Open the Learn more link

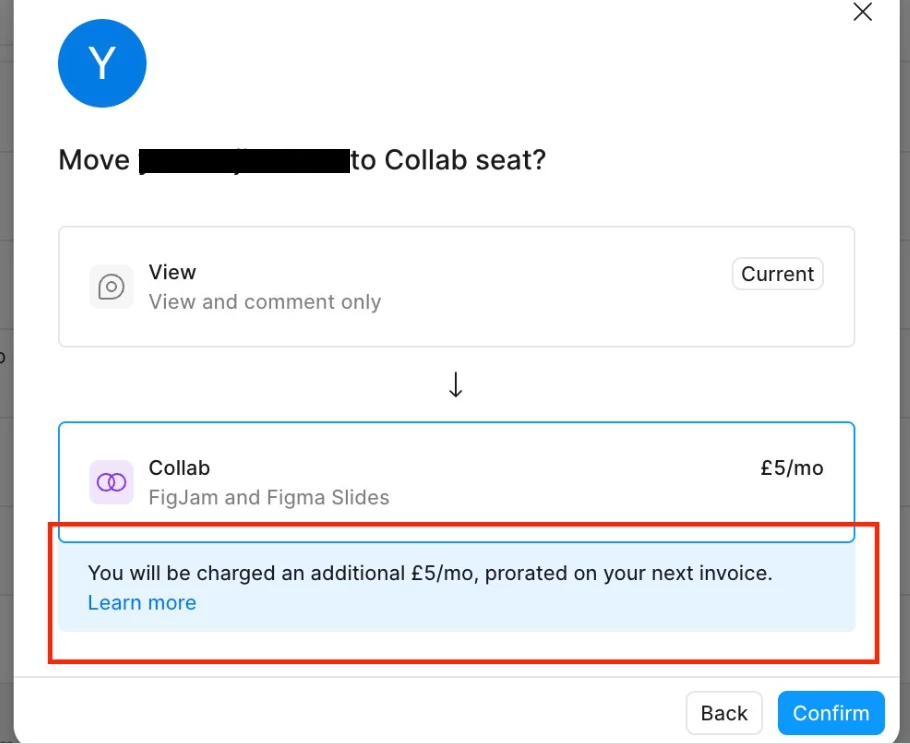pos(142,603)
